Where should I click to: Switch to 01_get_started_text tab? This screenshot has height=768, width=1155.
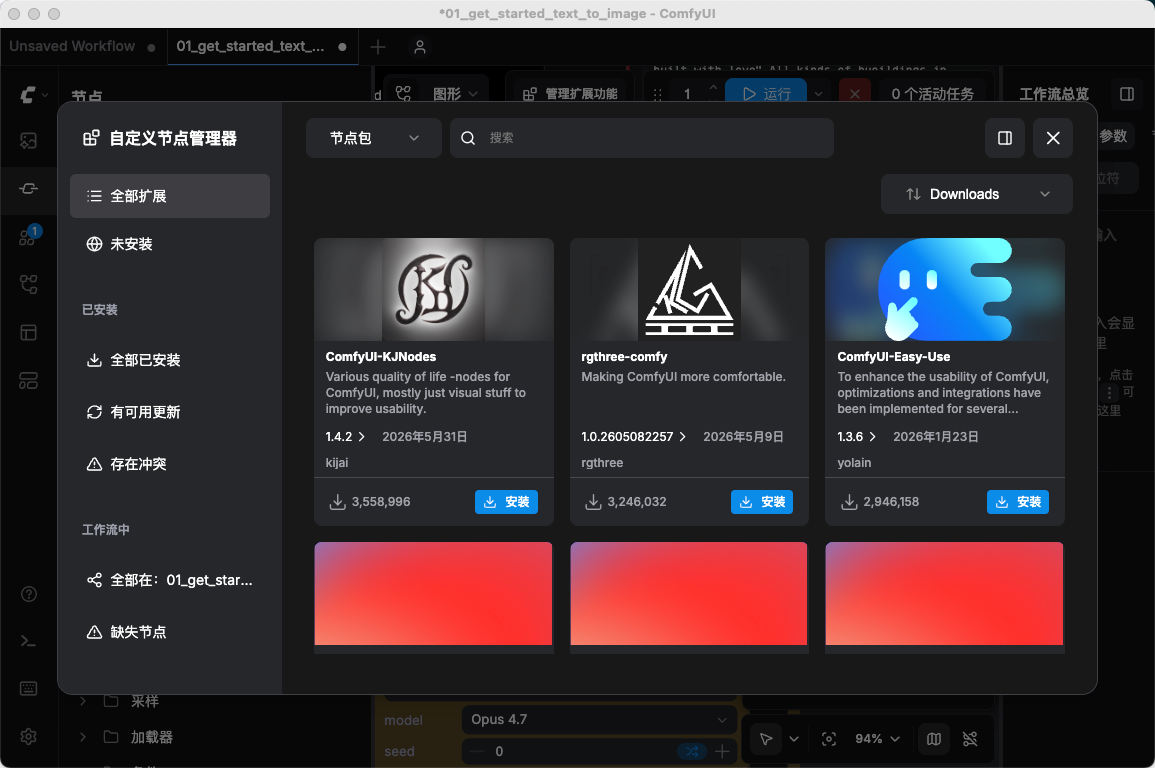pos(262,46)
